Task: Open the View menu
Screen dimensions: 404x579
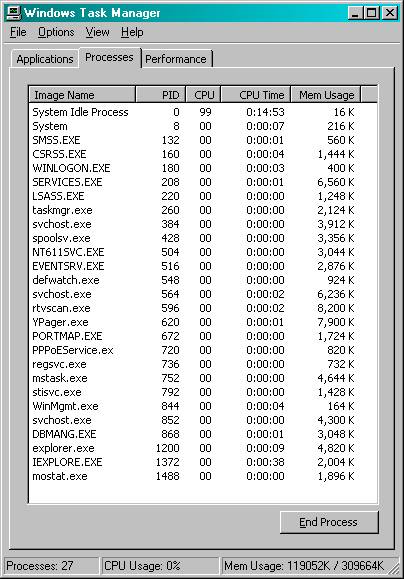Action: click(x=97, y=32)
